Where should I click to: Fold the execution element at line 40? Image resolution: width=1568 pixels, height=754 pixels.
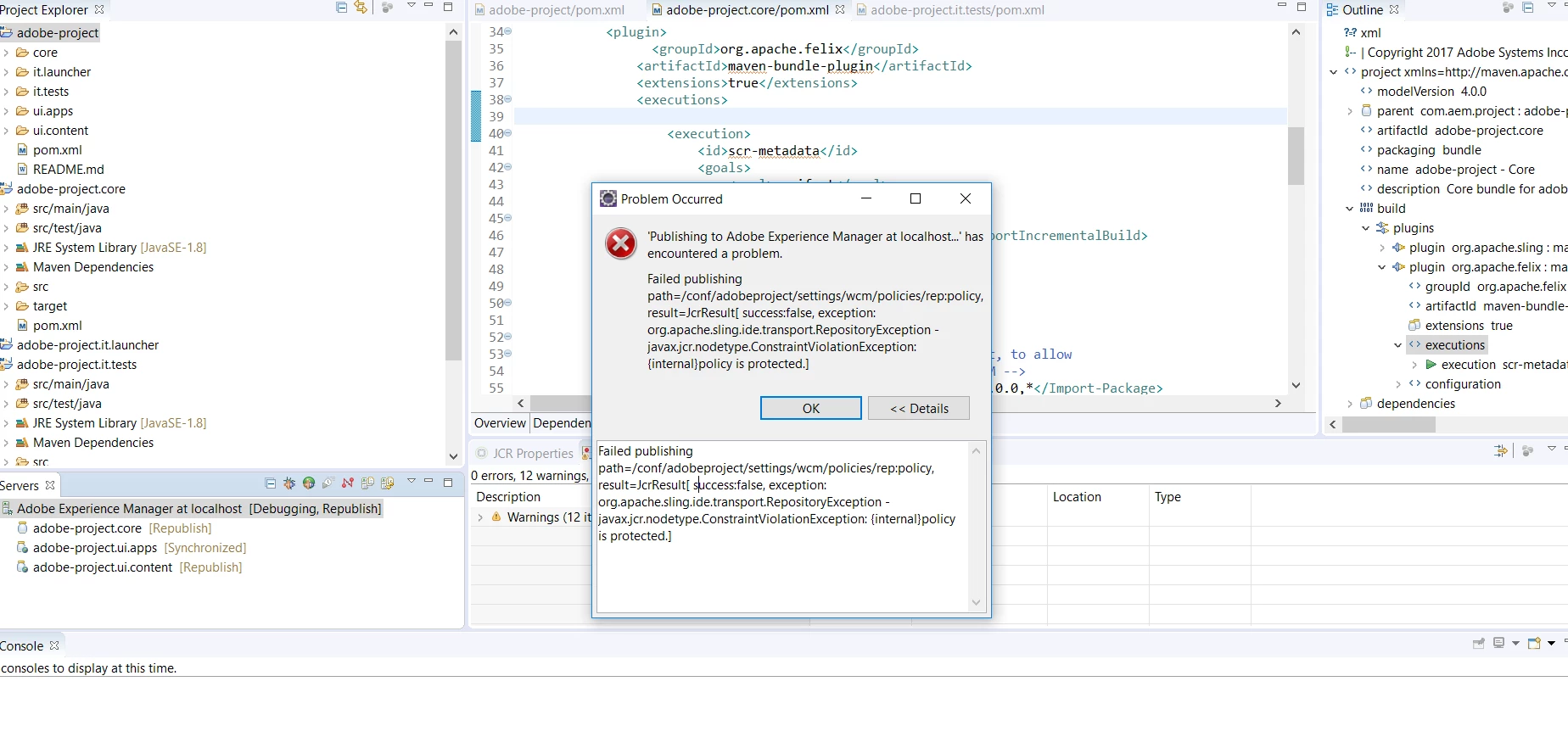point(508,133)
